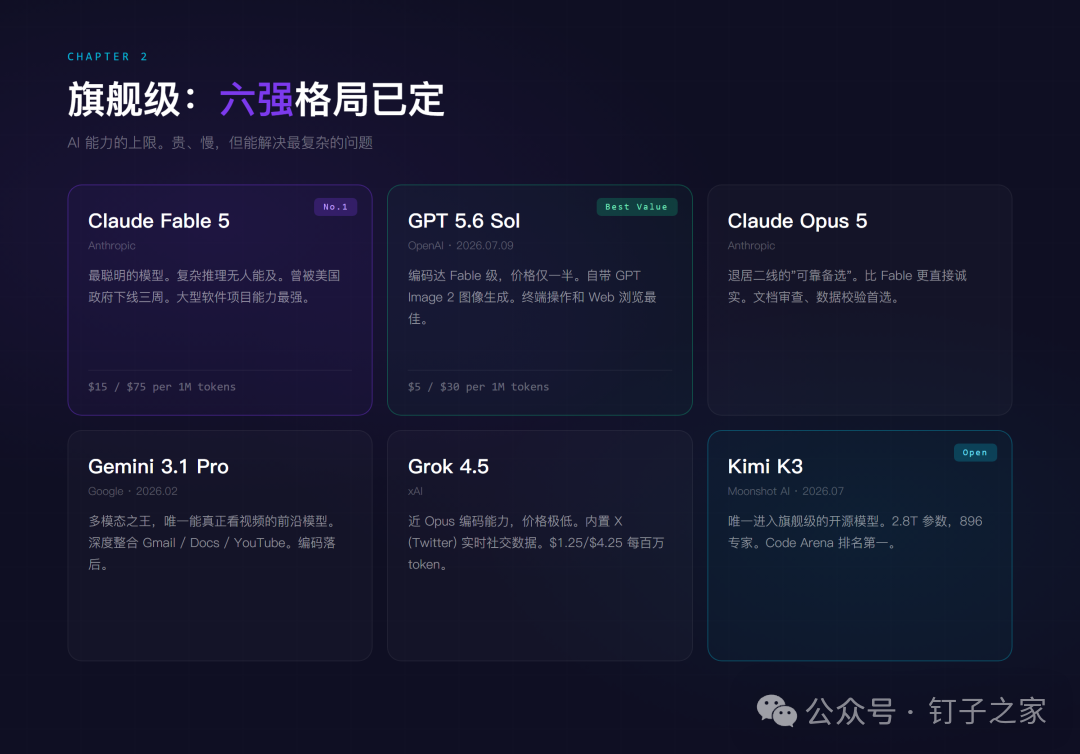Image resolution: width=1080 pixels, height=754 pixels.
Task: Select the 'Claude Opus 5' card title
Action: pyautogui.click(x=797, y=221)
